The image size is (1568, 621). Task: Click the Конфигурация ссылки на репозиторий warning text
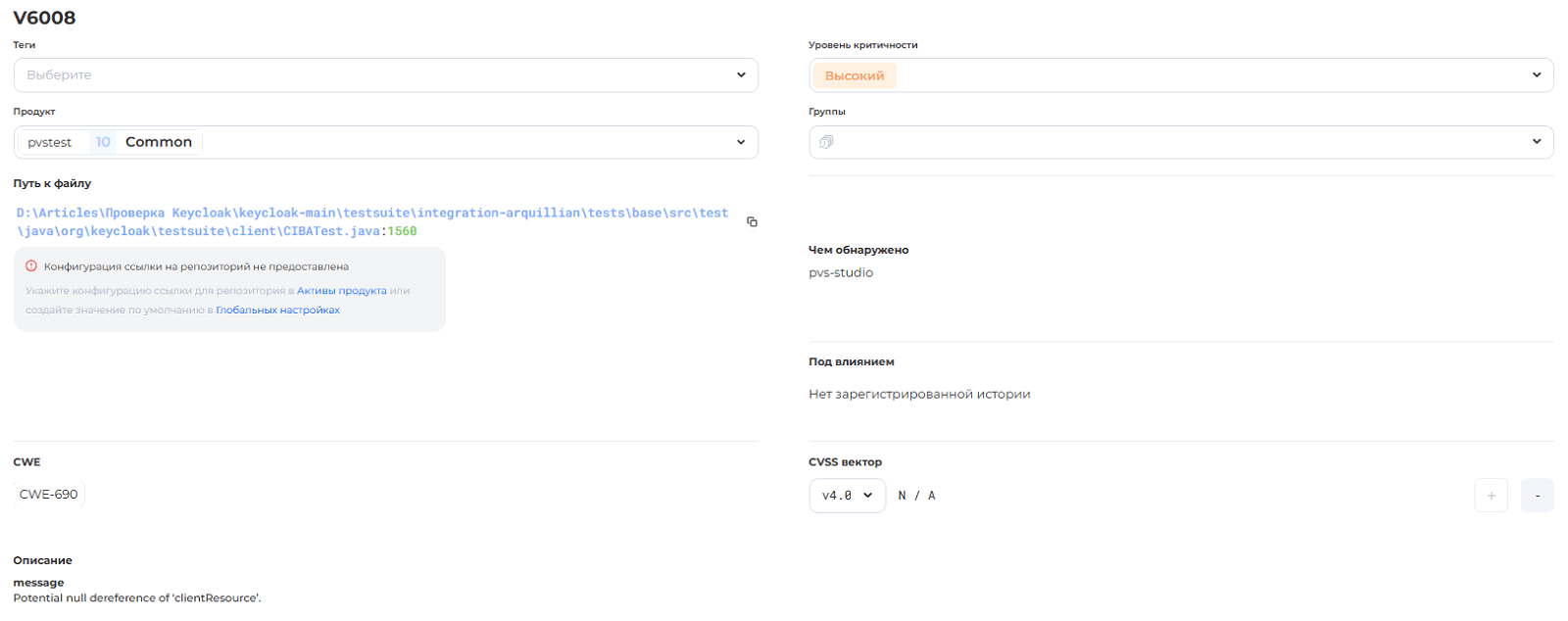coord(196,266)
